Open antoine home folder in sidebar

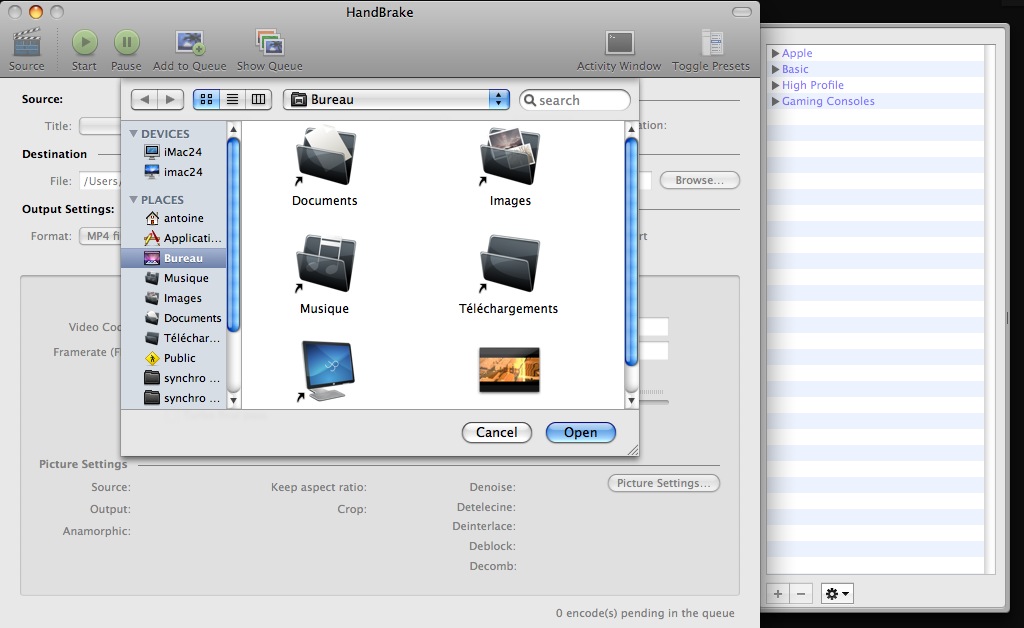(x=174, y=218)
